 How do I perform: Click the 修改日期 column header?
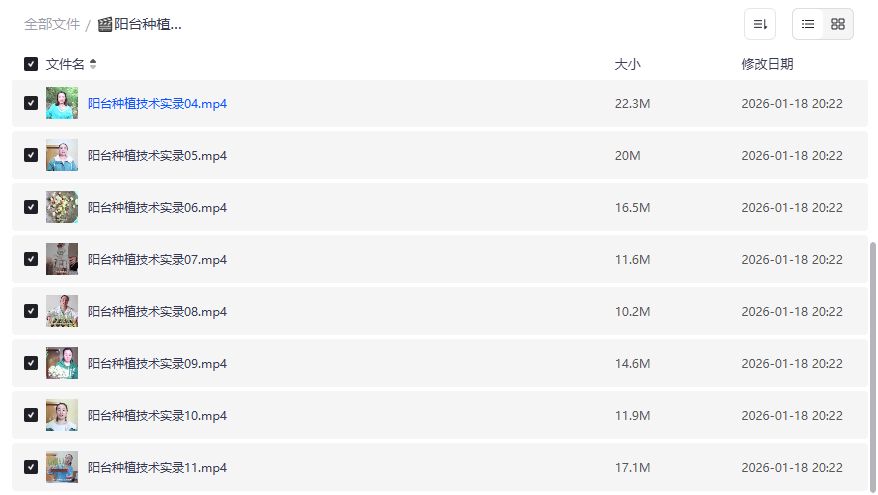[767, 64]
